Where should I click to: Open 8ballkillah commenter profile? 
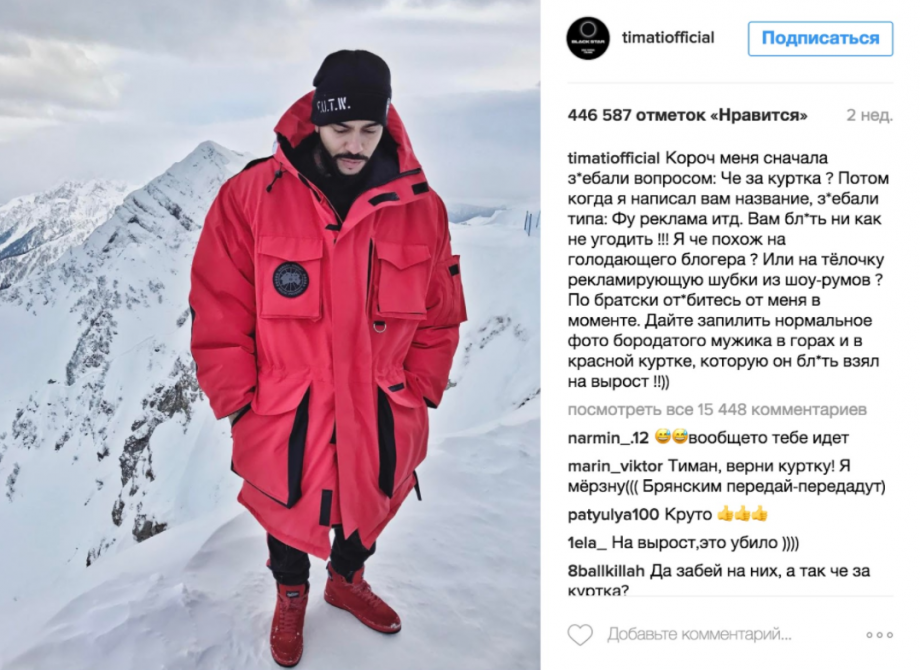[x=606, y=571]
